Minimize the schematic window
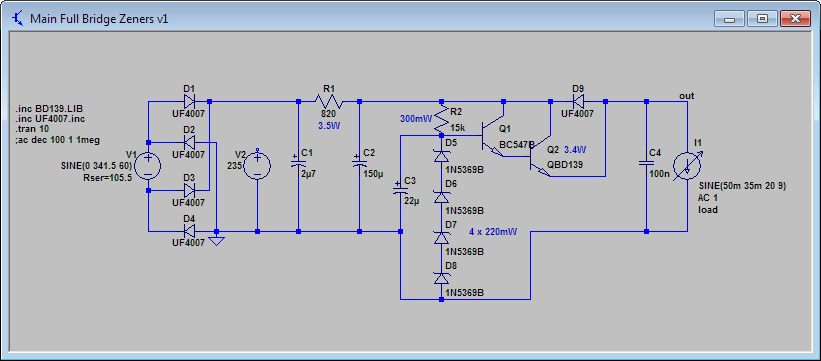 click(x=729, y=19)
